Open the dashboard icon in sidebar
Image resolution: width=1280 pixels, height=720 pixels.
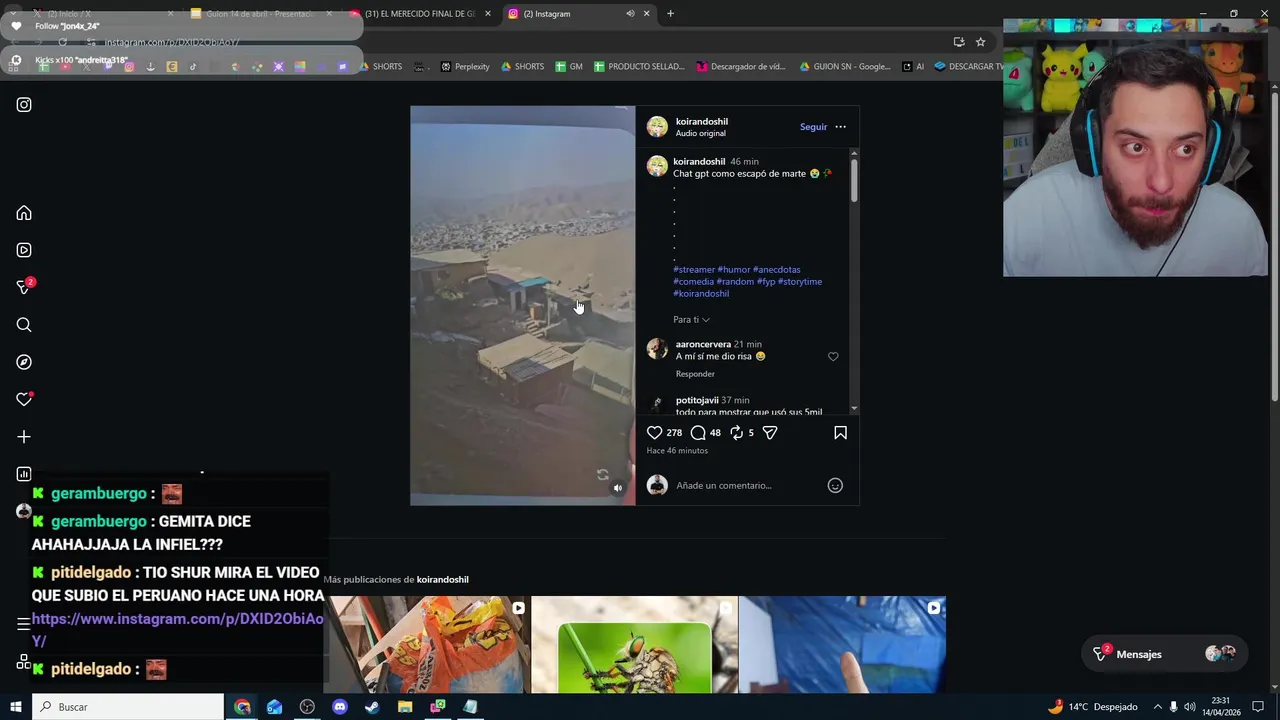(24, 474)
